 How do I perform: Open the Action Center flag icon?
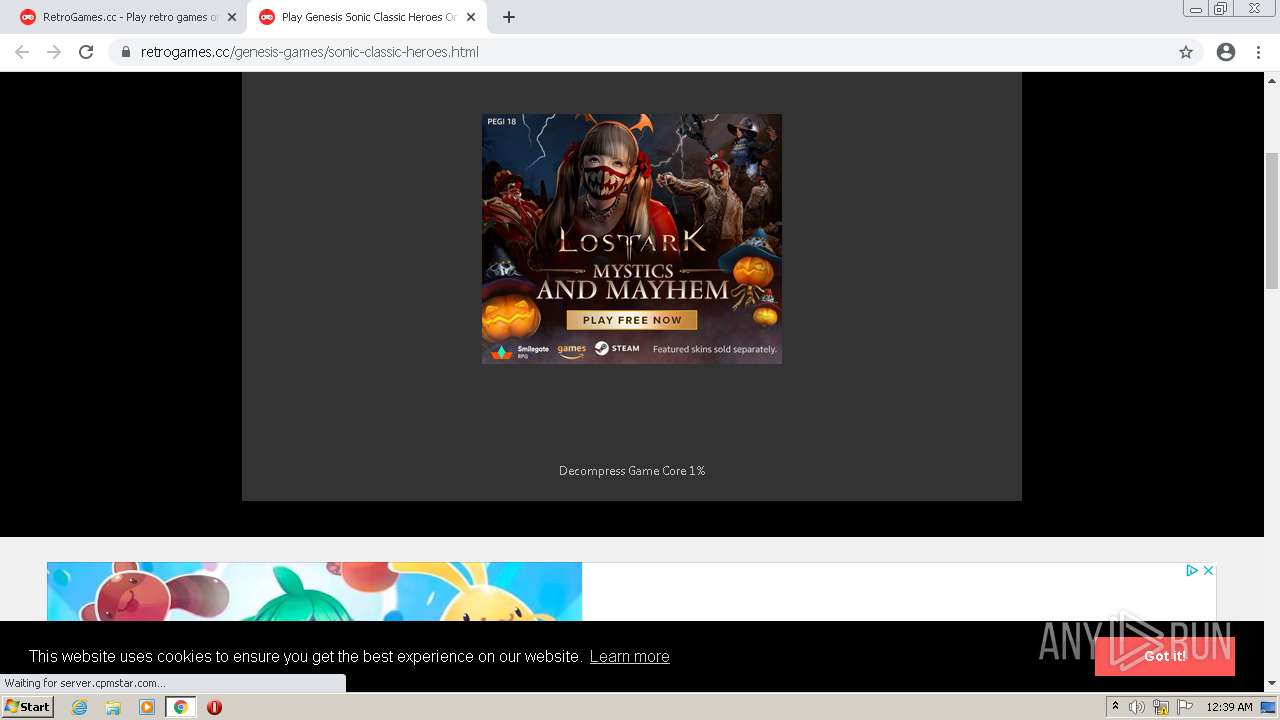point(1185,707)
